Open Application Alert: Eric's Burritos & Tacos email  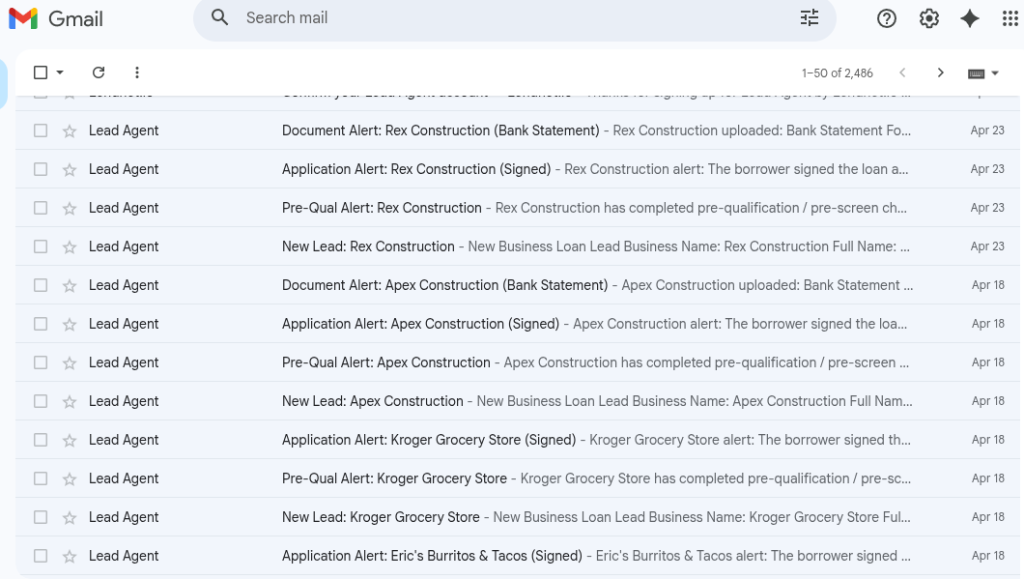[x=517, y=556]
